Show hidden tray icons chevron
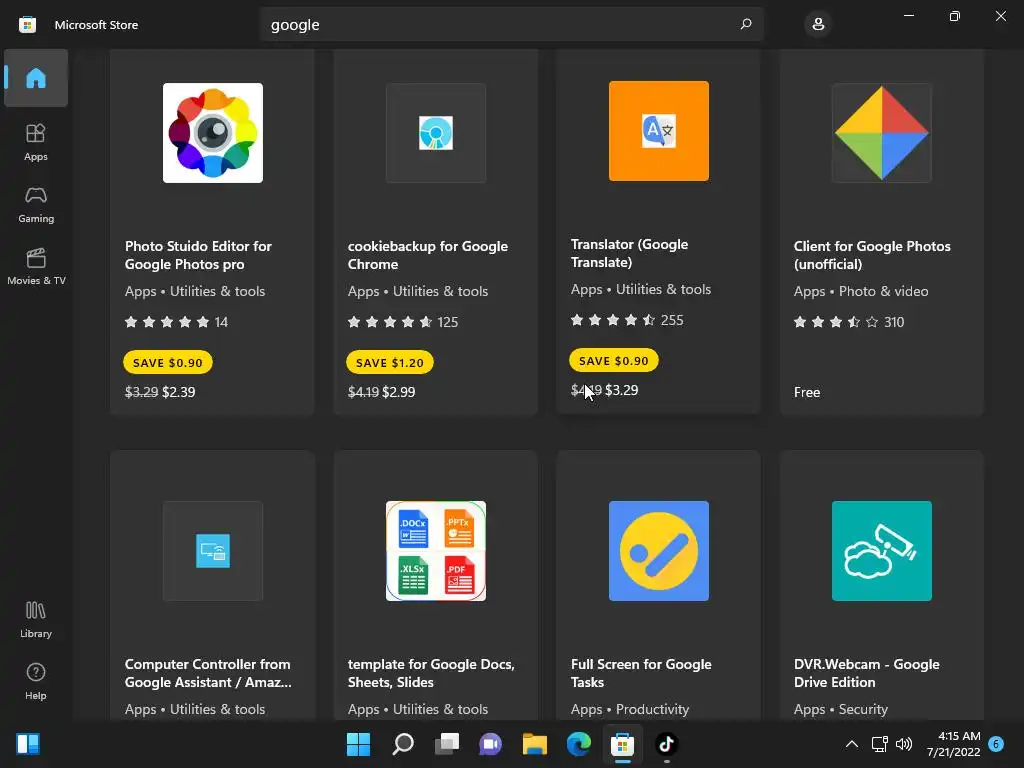The image size is (1024, 768). pyautogui.click(x=852, y=744)
